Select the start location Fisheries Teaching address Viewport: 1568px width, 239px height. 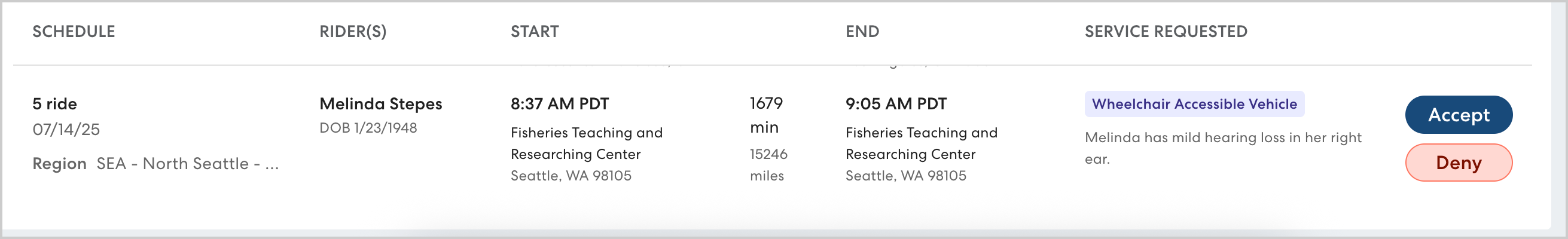(585, 143)
